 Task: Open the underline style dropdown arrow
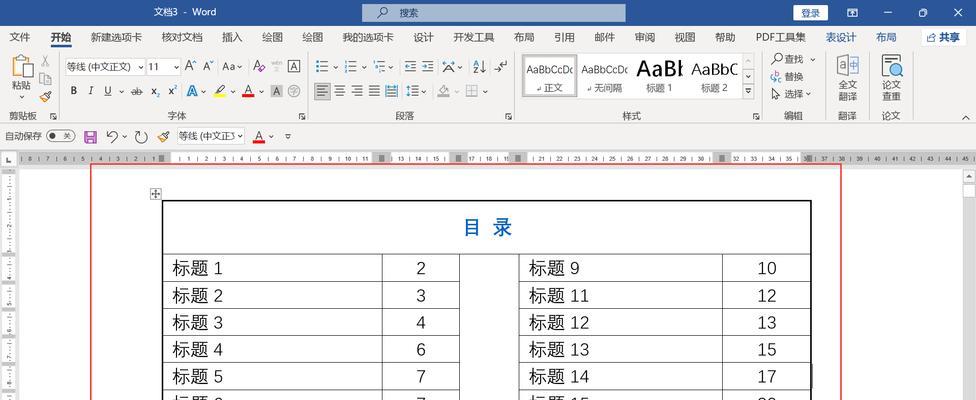click(121, 91)
